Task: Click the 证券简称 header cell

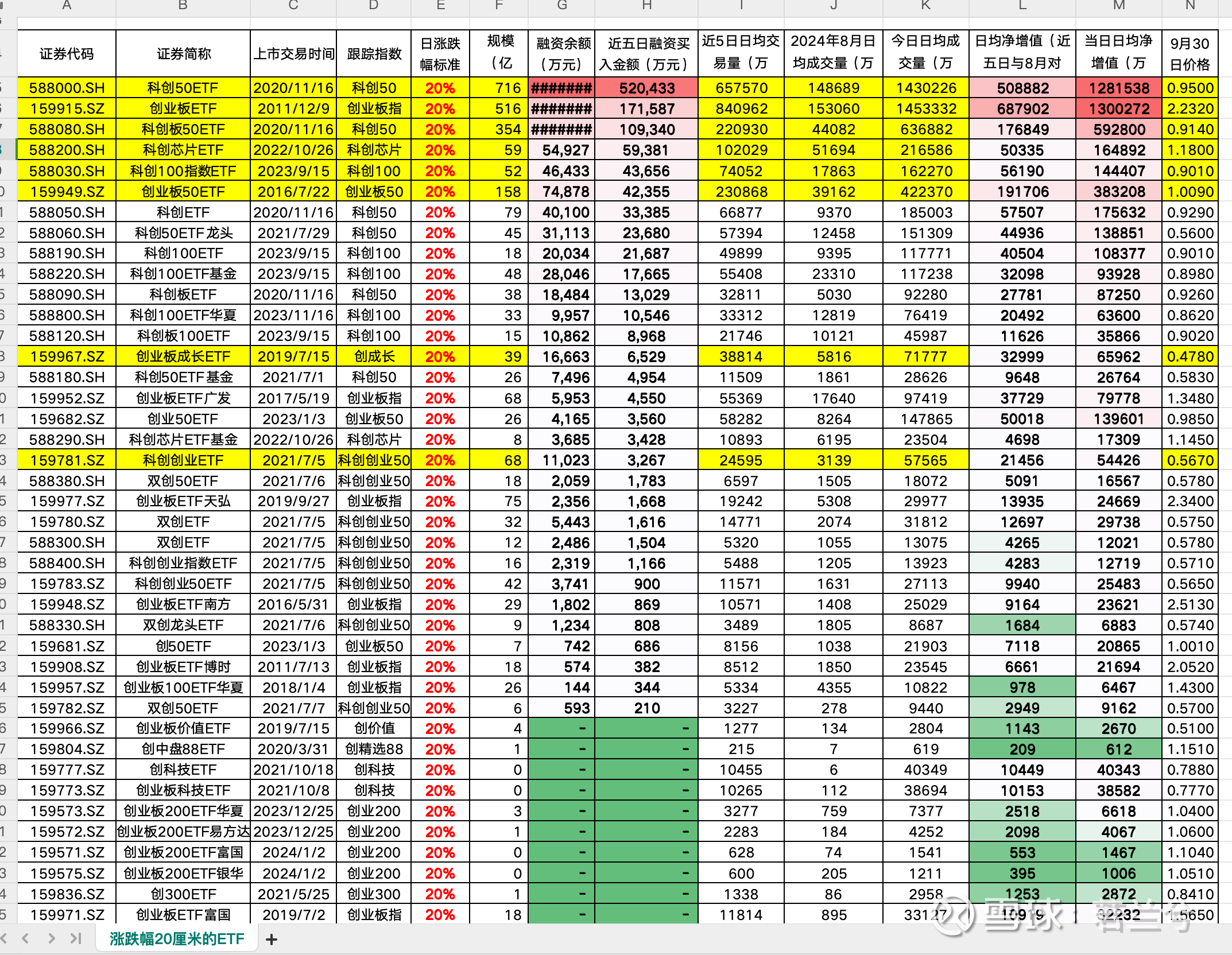Action: [x=183, y=53]
